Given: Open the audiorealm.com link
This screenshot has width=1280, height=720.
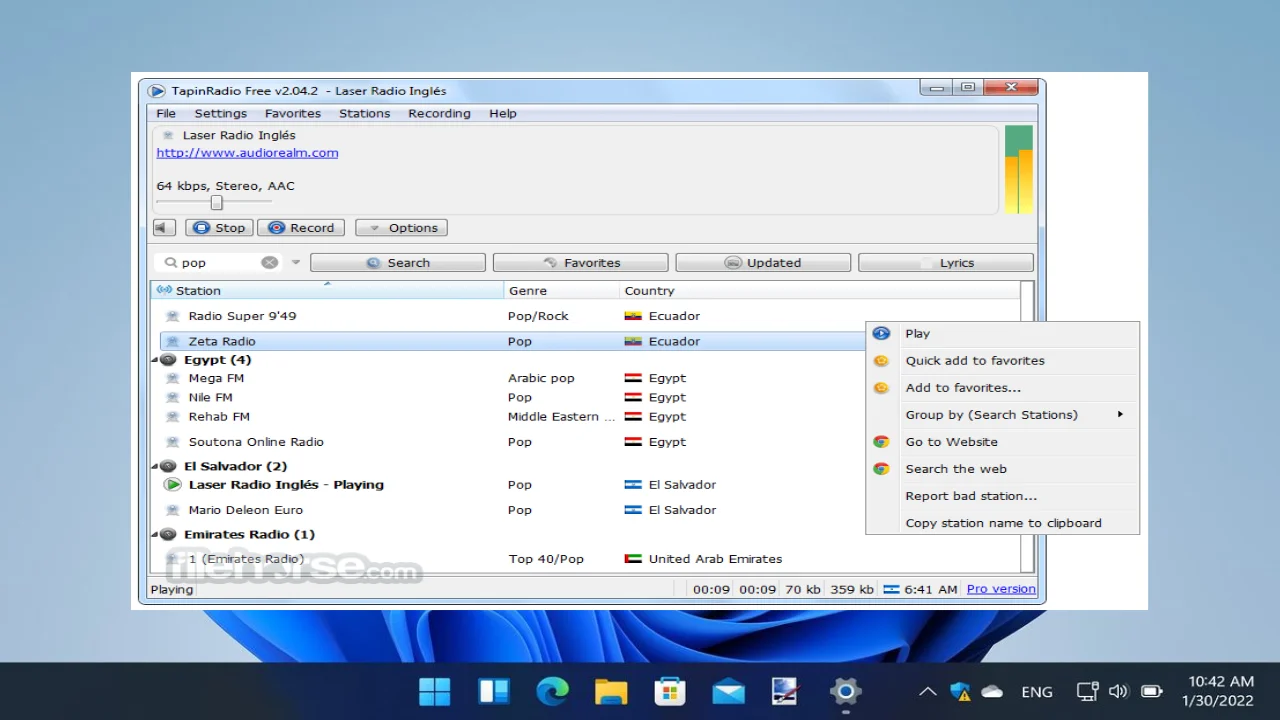Looking at the screenshot, I should (247, 153).
